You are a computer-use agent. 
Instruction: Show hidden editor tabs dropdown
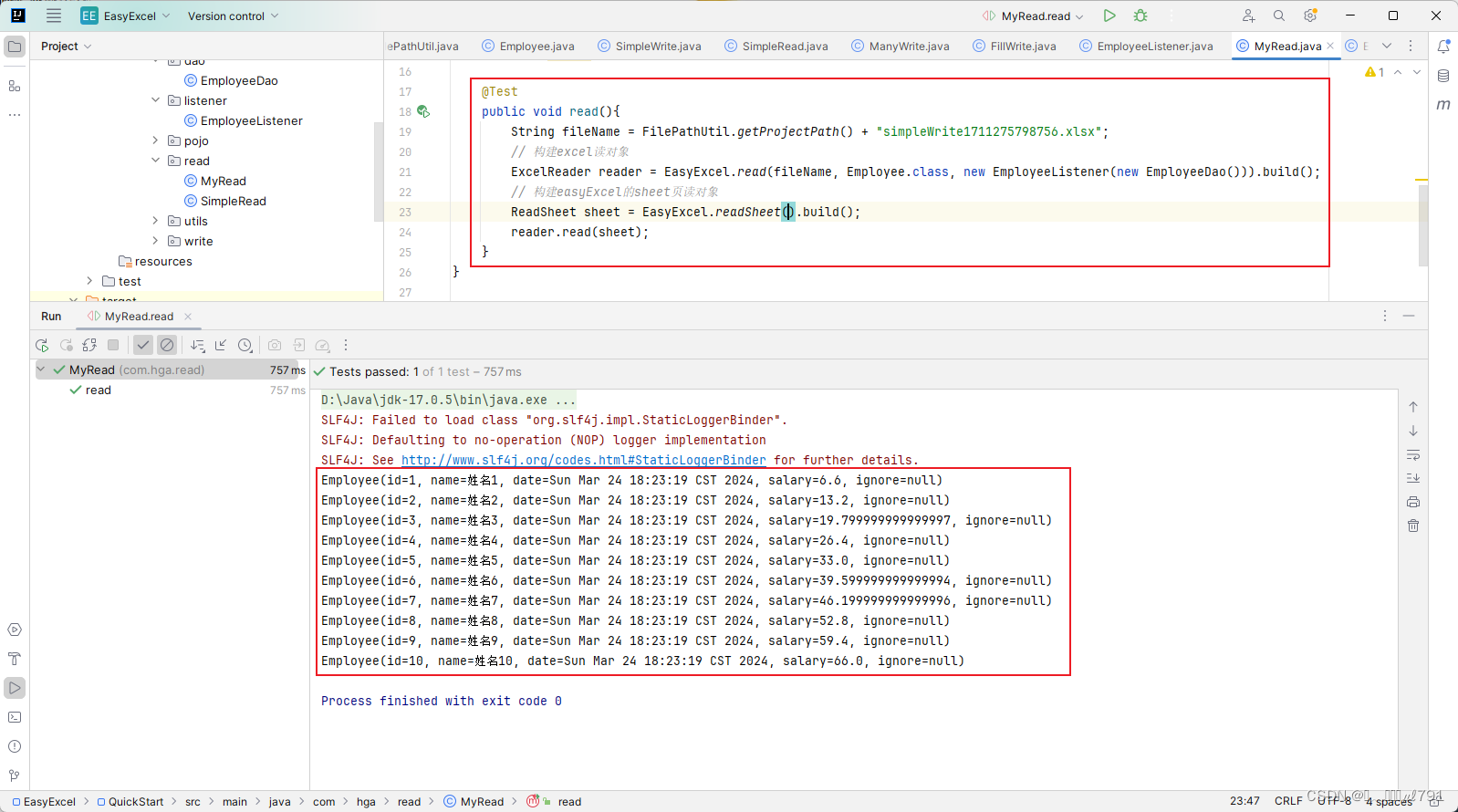pyautogui.click(x=1387, y=46)
